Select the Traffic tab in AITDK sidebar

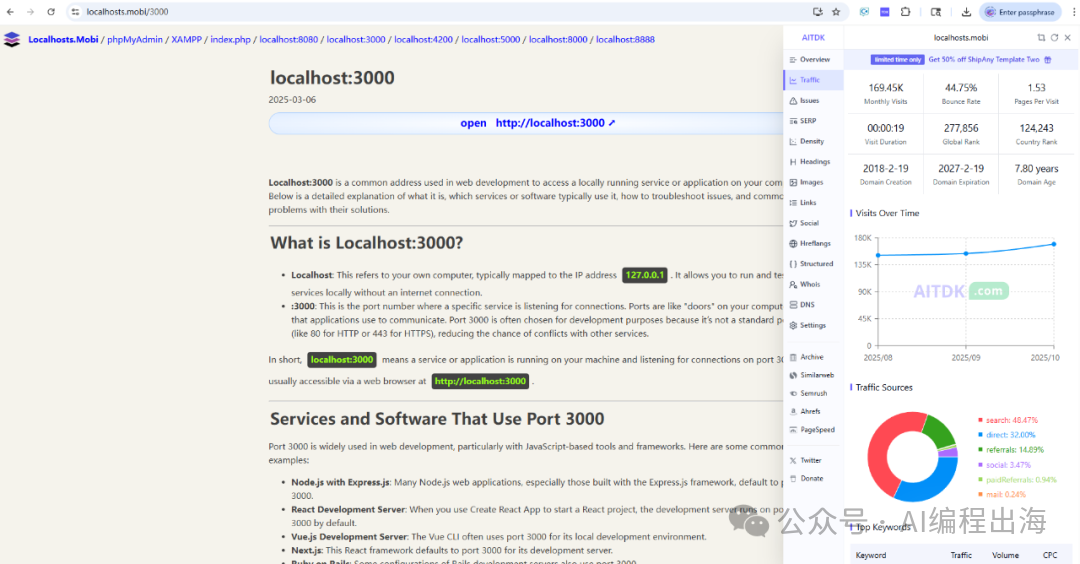tap(813, 80)
